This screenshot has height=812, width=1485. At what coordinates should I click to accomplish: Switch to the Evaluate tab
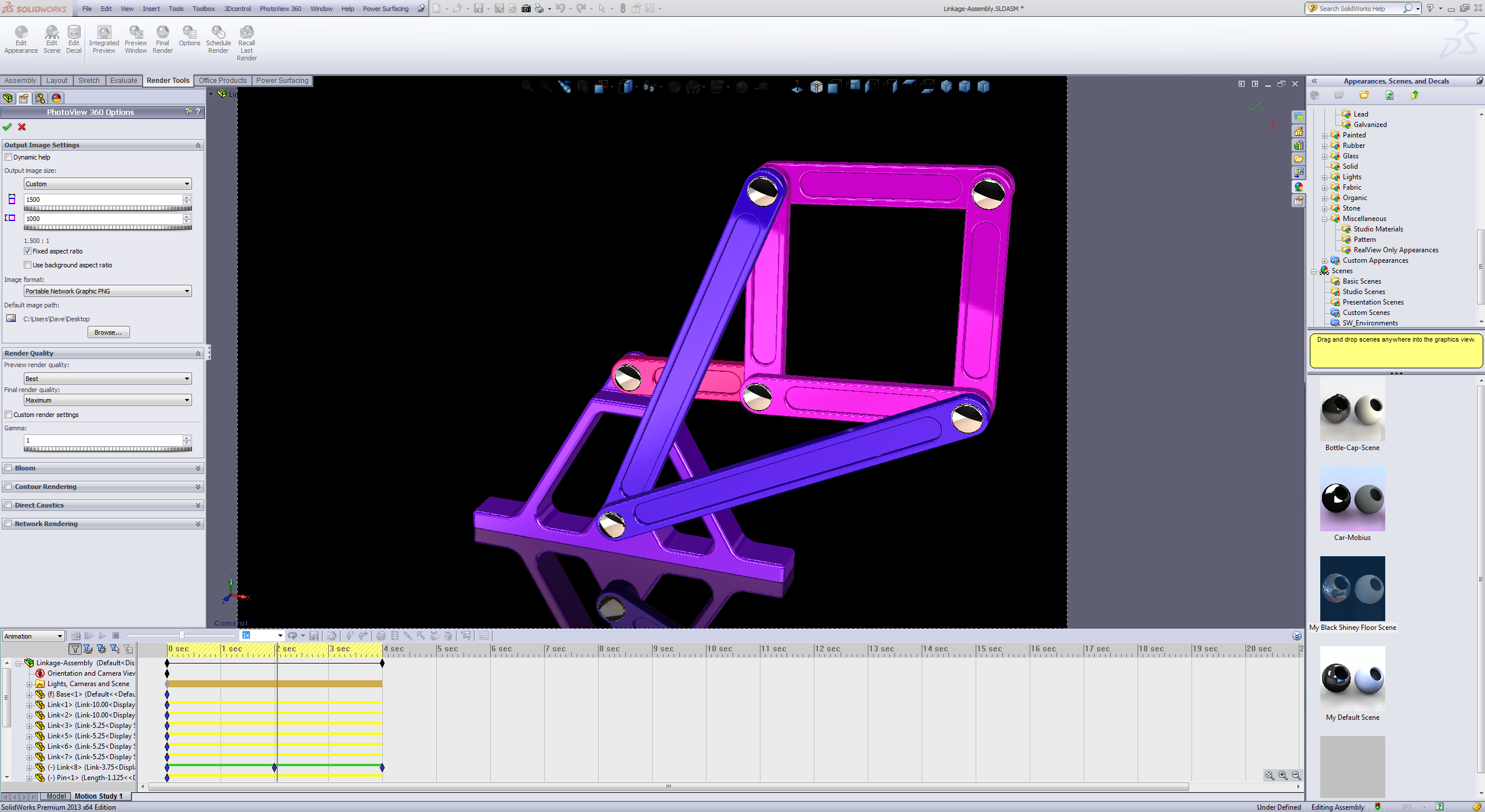point(124,81)
